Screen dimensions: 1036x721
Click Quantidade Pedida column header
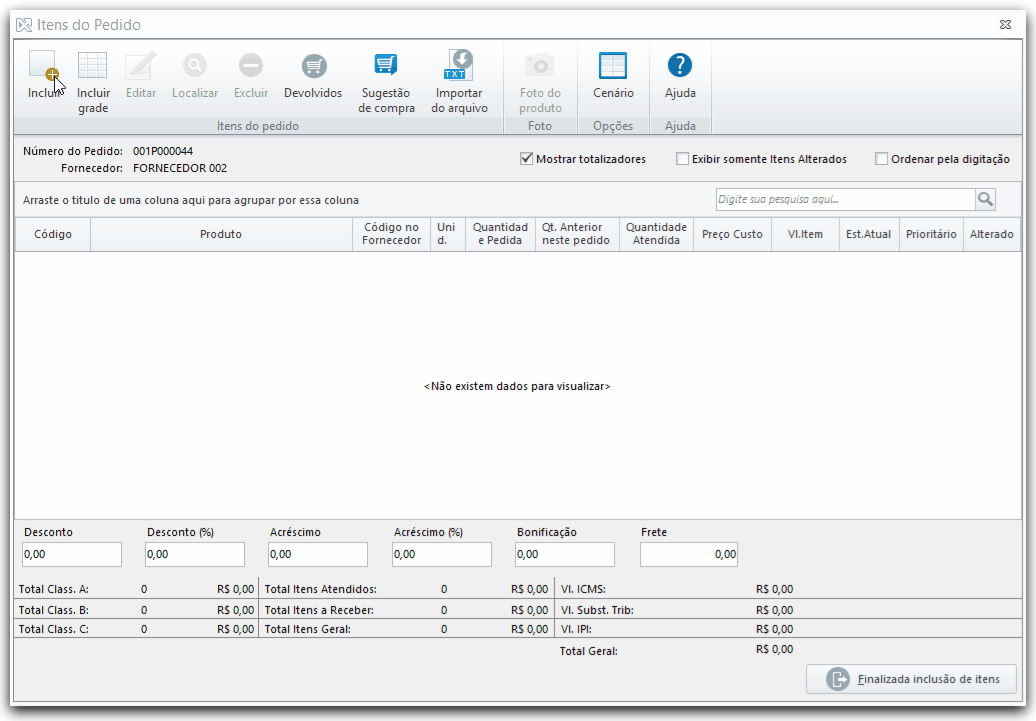coord(500,234)
